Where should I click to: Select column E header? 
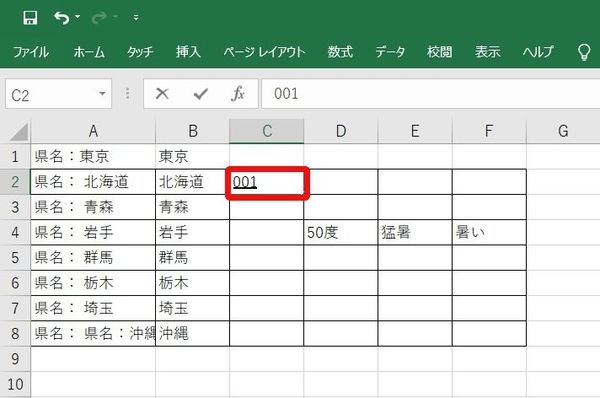[x=415, y=131]
